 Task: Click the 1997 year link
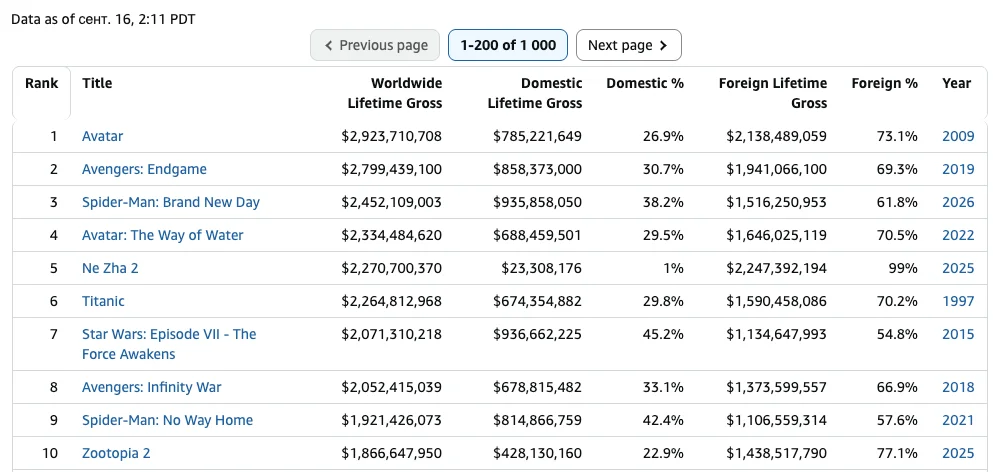tap(958, 301)
